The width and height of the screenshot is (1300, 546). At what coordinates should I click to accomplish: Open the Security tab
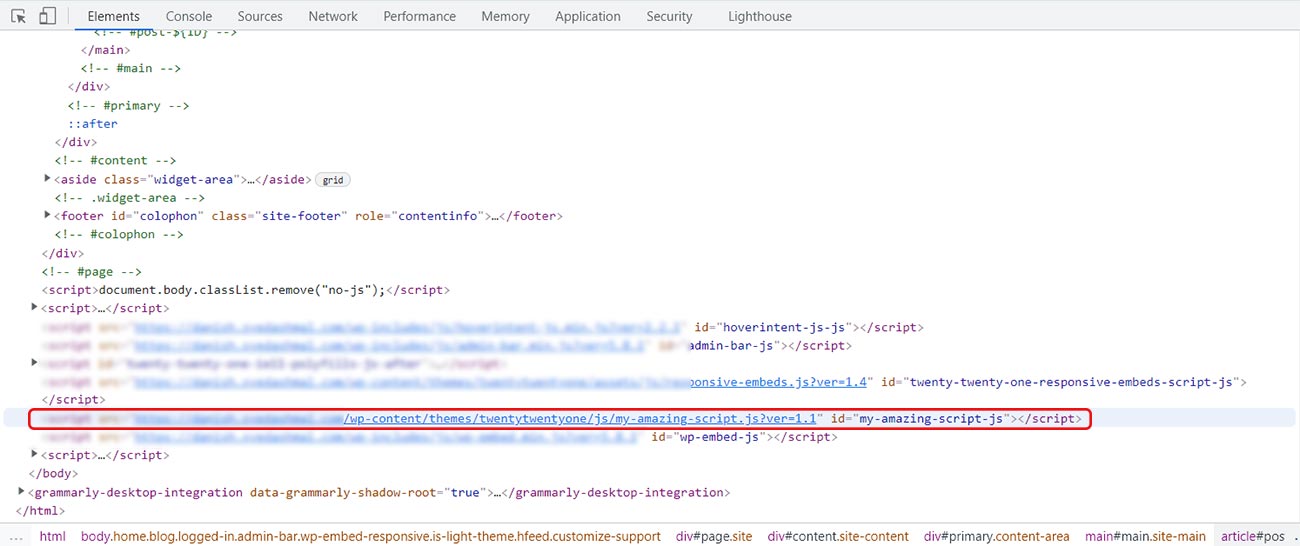(669, 16)
